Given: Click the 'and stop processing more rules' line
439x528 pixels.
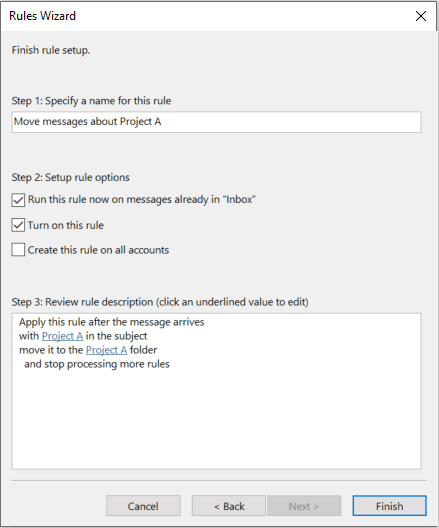Looking at the screenshot, I should point(97,364).
